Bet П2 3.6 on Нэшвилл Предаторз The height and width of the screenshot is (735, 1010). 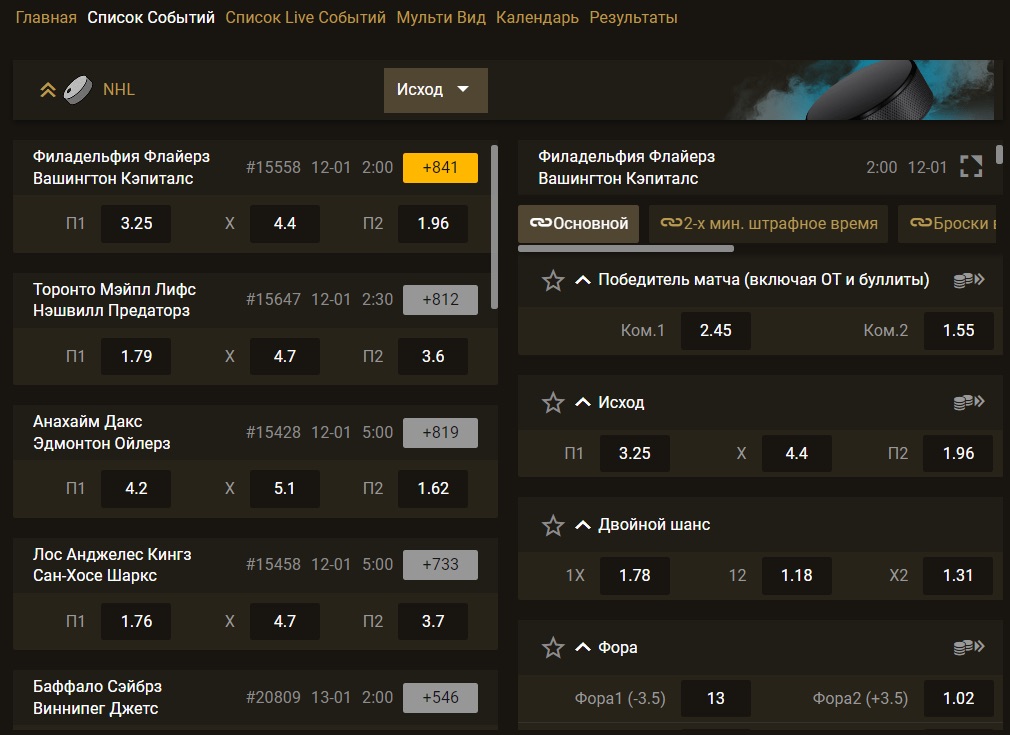tap(433, 356)
